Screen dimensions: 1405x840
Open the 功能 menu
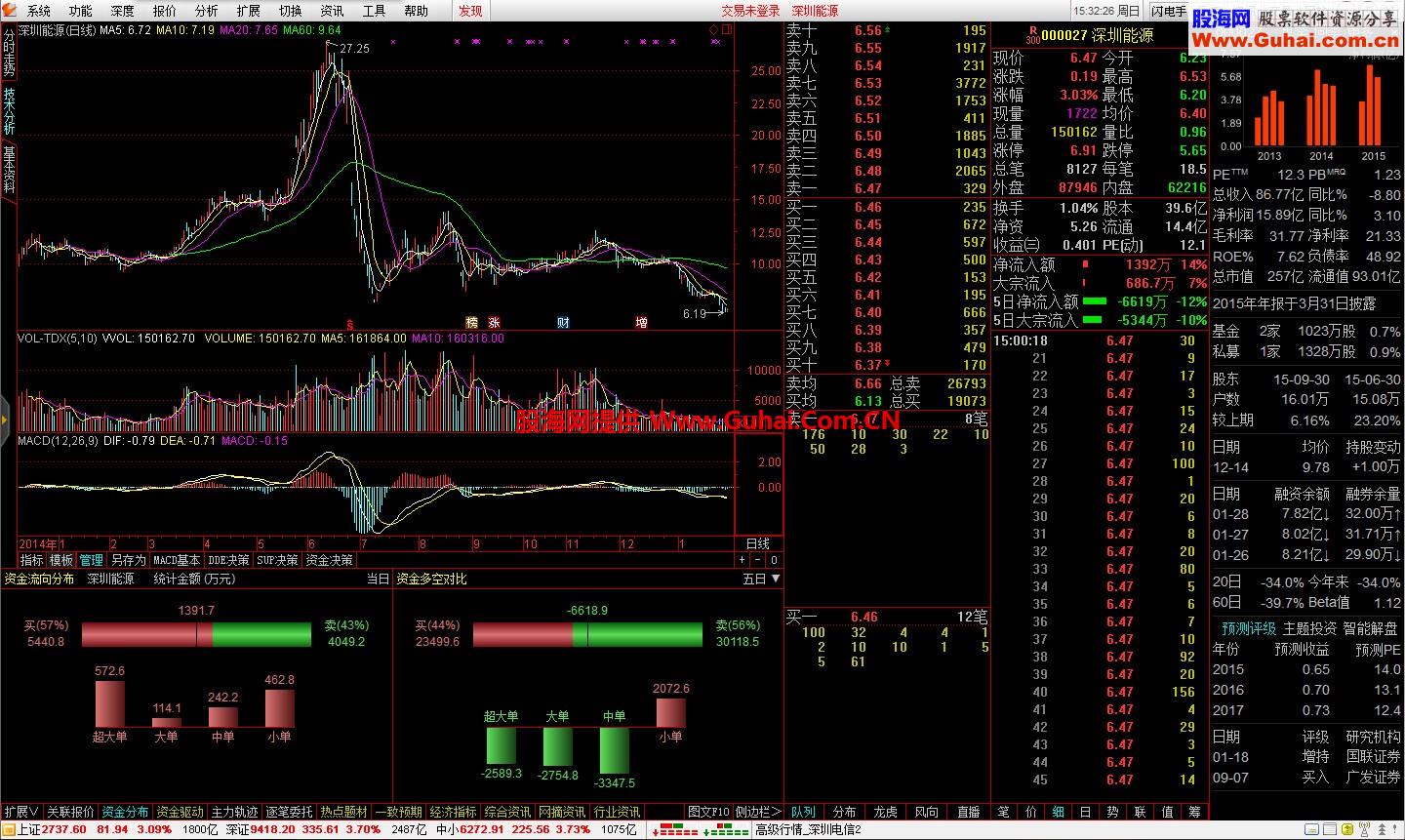click(80, 11)
